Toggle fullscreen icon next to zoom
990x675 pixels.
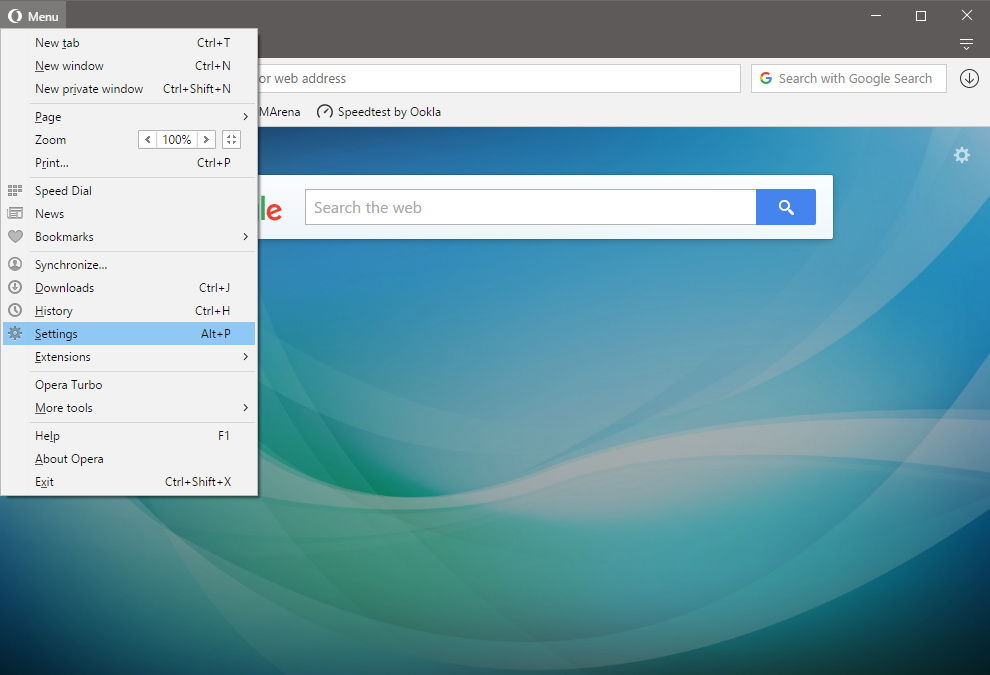click(x=232, y=140)
